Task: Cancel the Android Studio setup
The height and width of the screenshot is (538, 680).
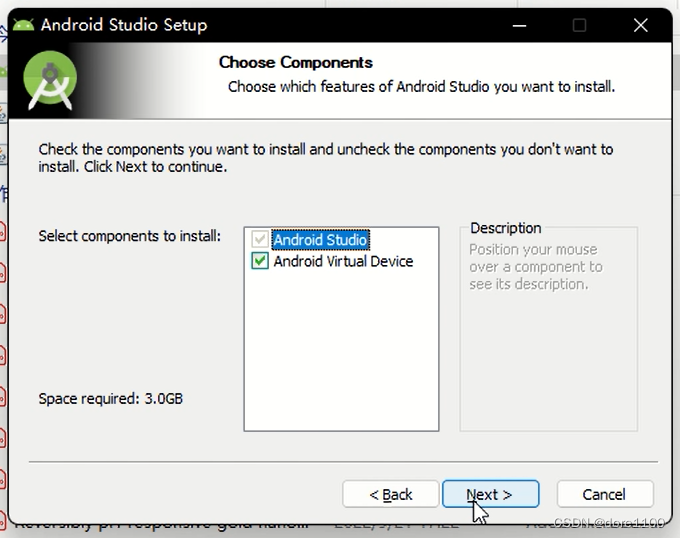Action: tap(605, 494)
